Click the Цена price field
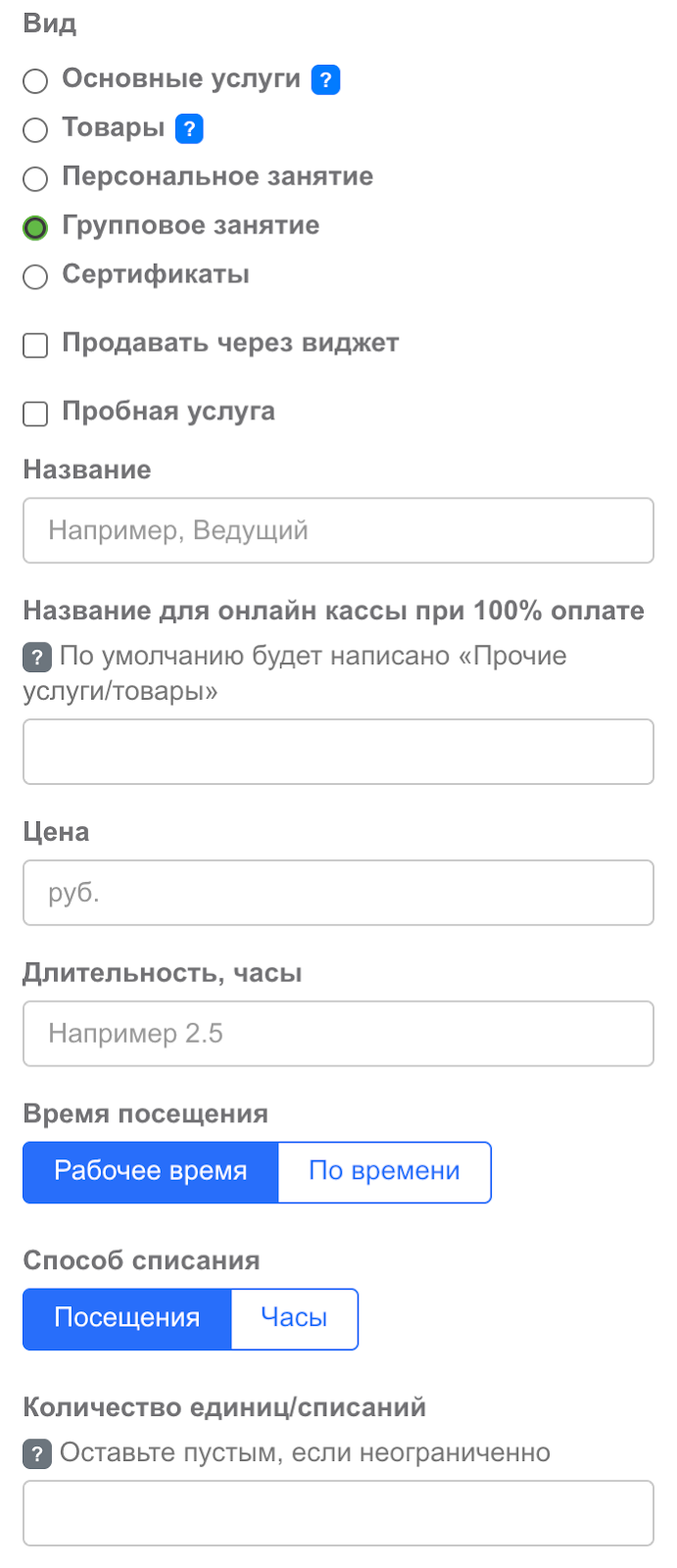677x1568 pixels. [338, 893]
